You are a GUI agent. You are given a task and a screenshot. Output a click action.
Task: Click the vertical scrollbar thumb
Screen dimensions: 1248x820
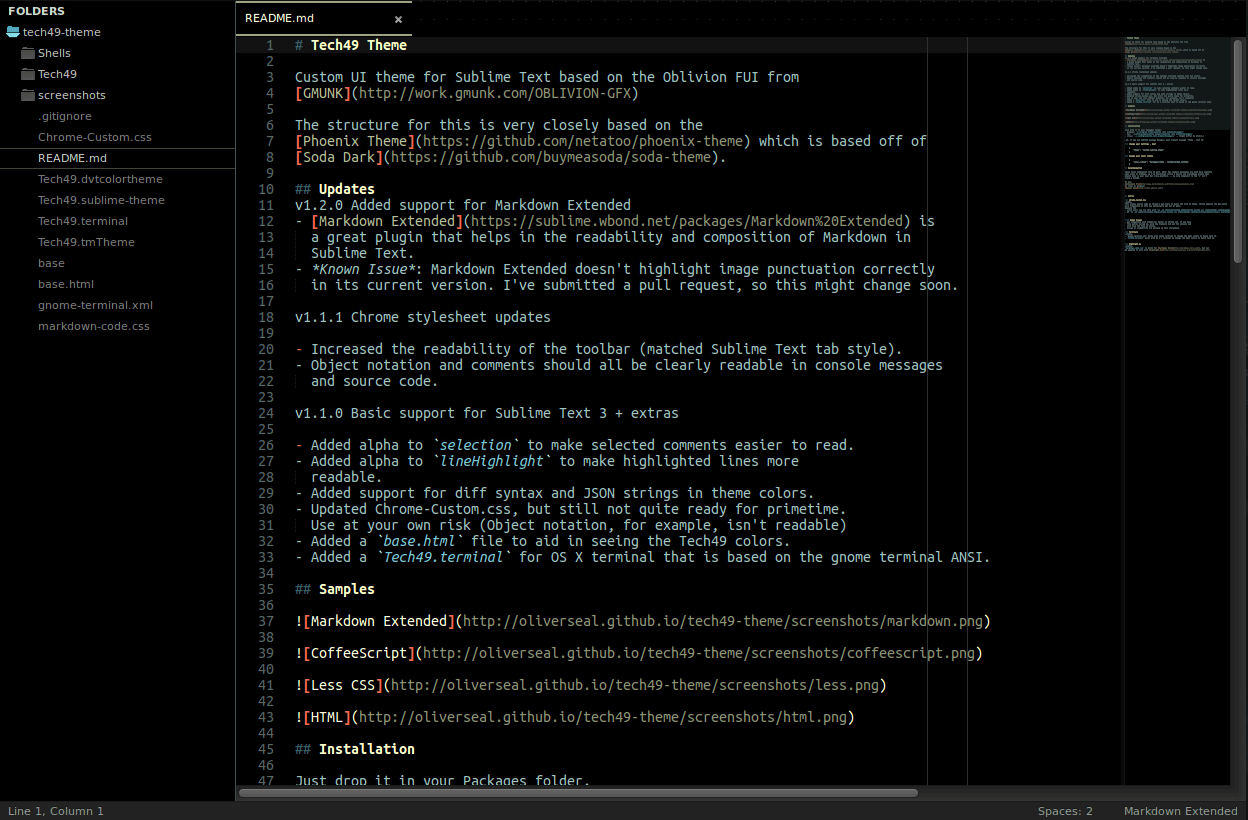(1239, 149)
